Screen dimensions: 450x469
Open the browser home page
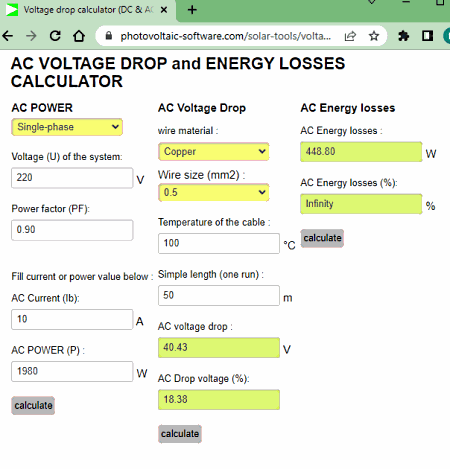pos(79,36)
